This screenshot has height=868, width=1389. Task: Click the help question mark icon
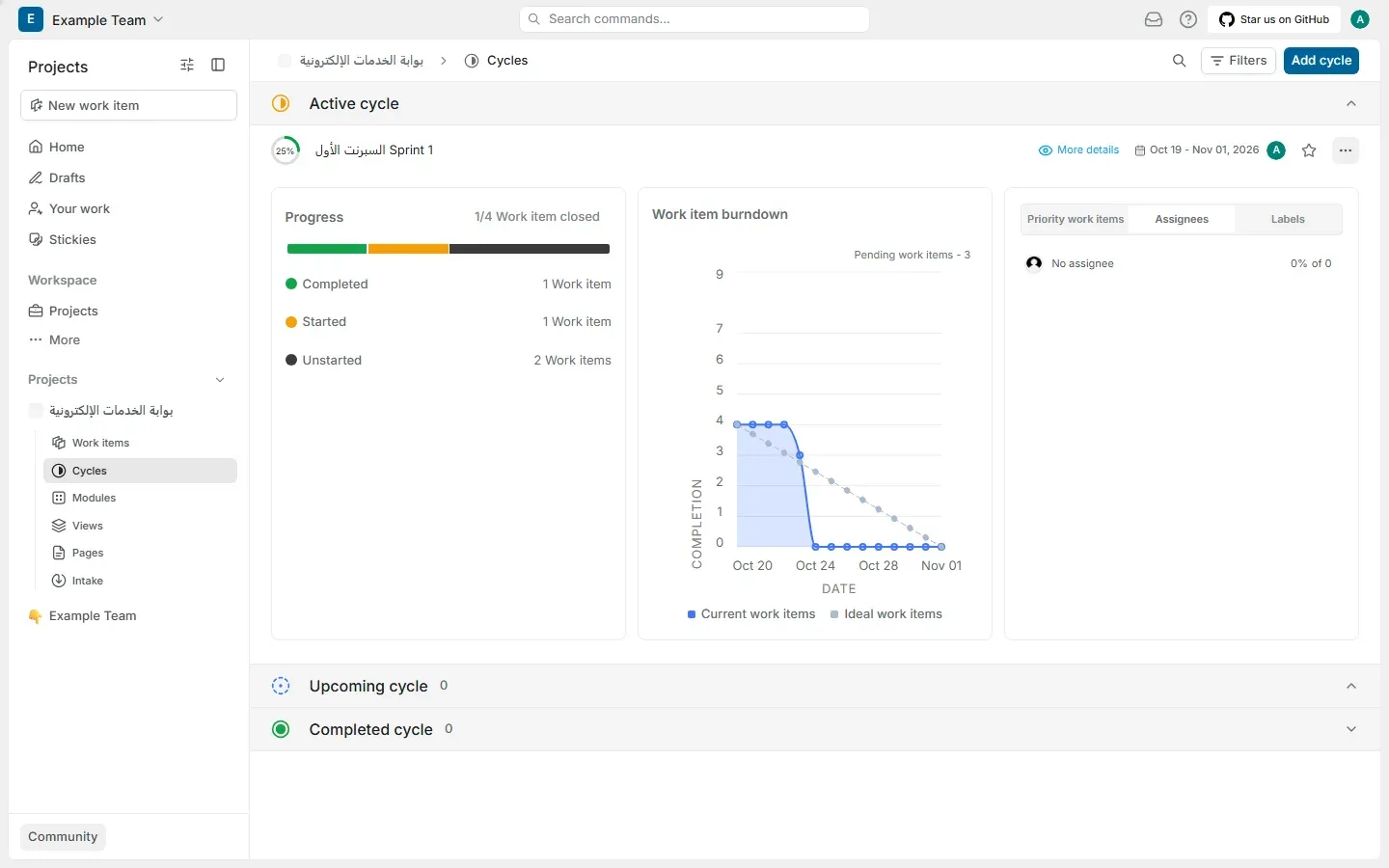1188,19
